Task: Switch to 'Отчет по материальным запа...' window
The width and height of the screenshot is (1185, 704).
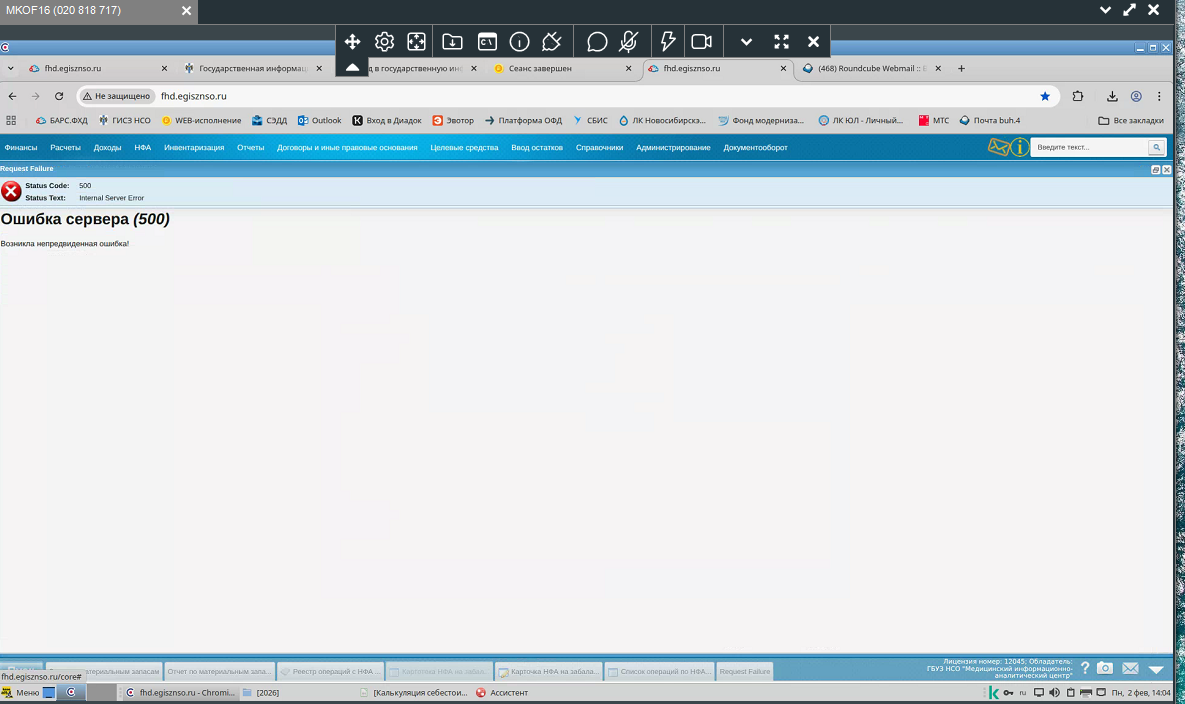Action: click(x=219, y=671)
